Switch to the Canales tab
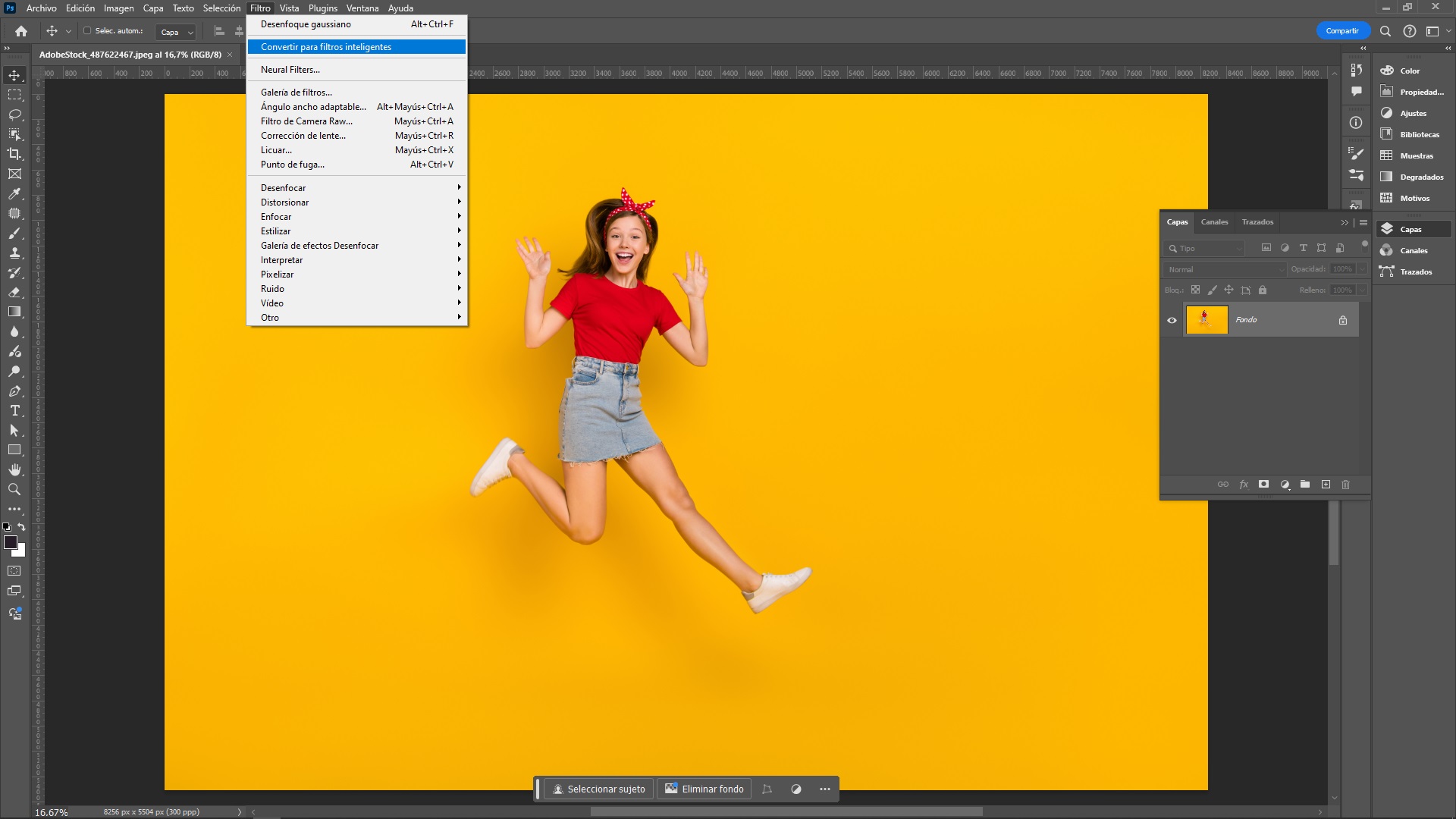Image resolution: width=1456 pixels, height=819 pixels. 1214,222
